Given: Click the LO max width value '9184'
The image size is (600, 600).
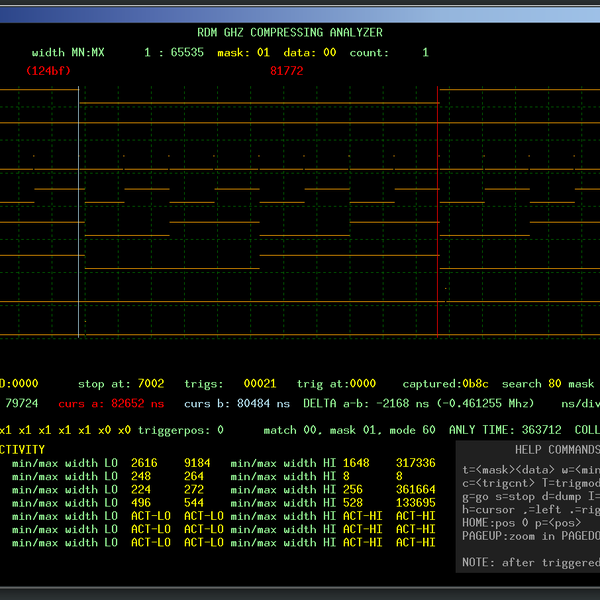Looking at the screenshot, I should pos(197,463).
